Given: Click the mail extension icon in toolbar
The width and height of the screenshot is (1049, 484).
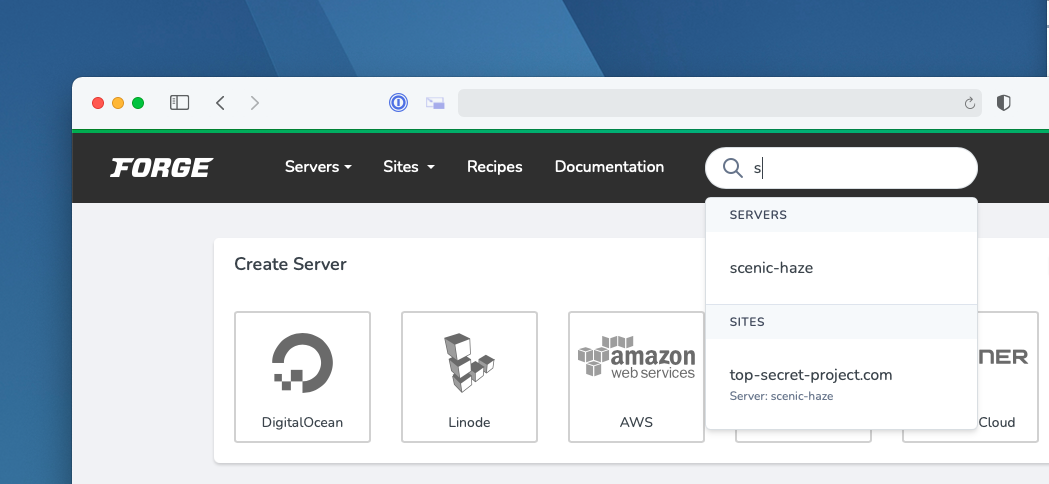Looking at the screenshot, I should [434, 102].
